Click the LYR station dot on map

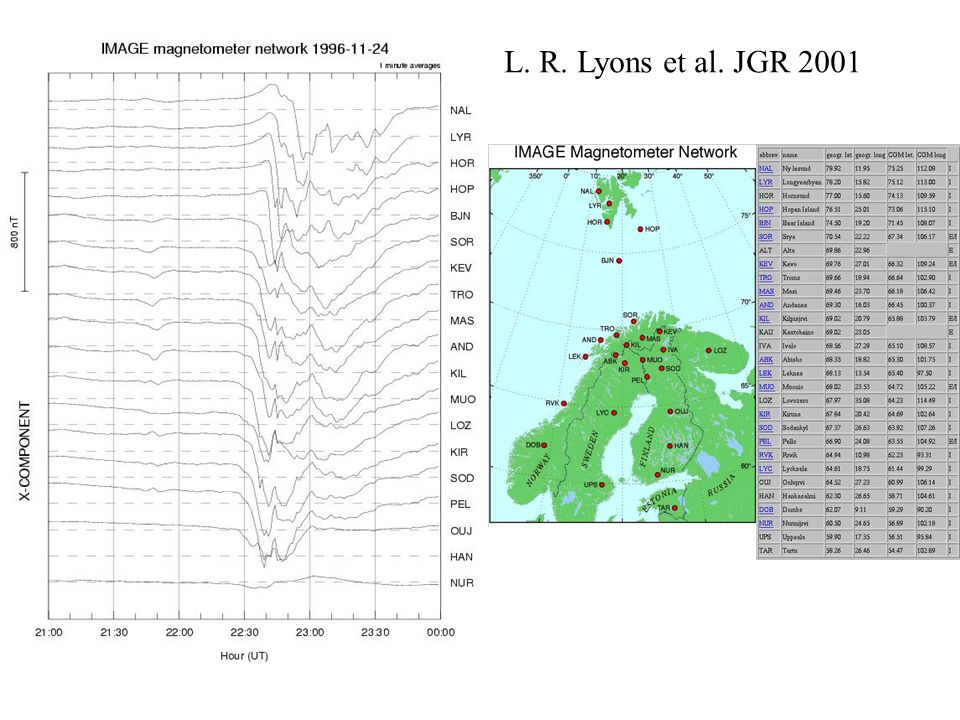(609, 203)
